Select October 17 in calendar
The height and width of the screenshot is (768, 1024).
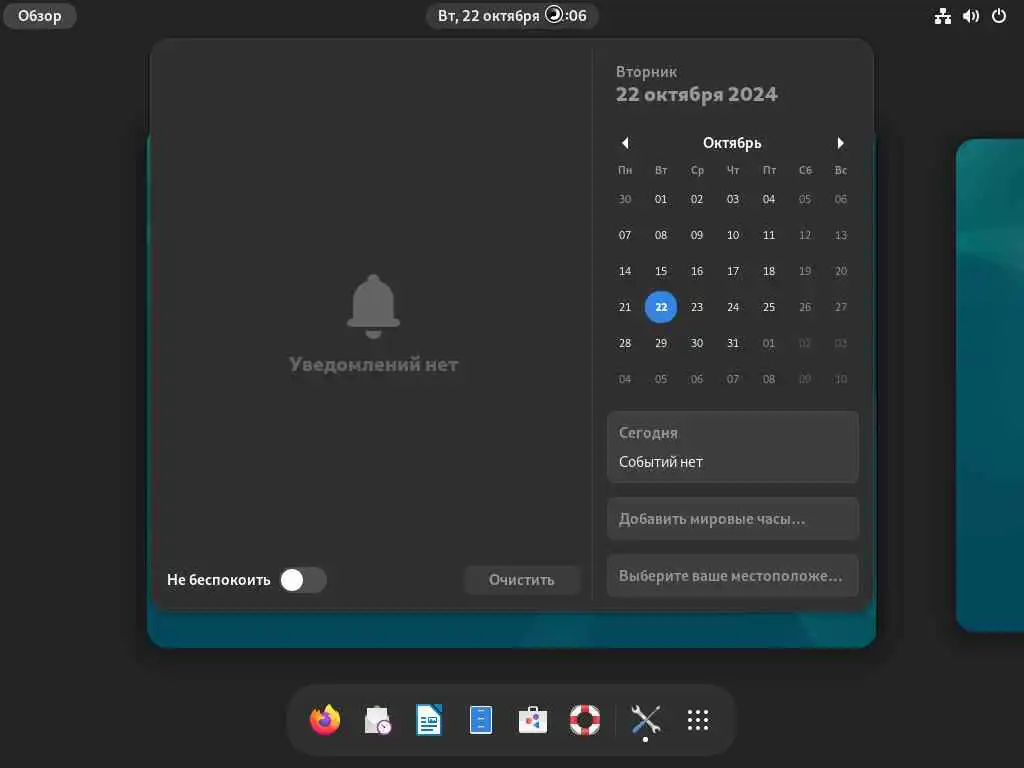(733, 271)
